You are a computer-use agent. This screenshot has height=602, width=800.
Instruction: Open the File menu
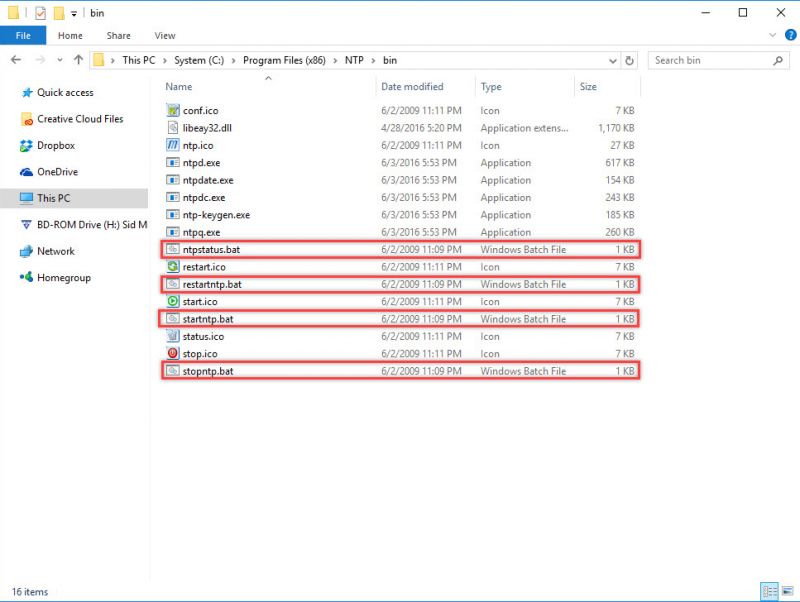22,35
